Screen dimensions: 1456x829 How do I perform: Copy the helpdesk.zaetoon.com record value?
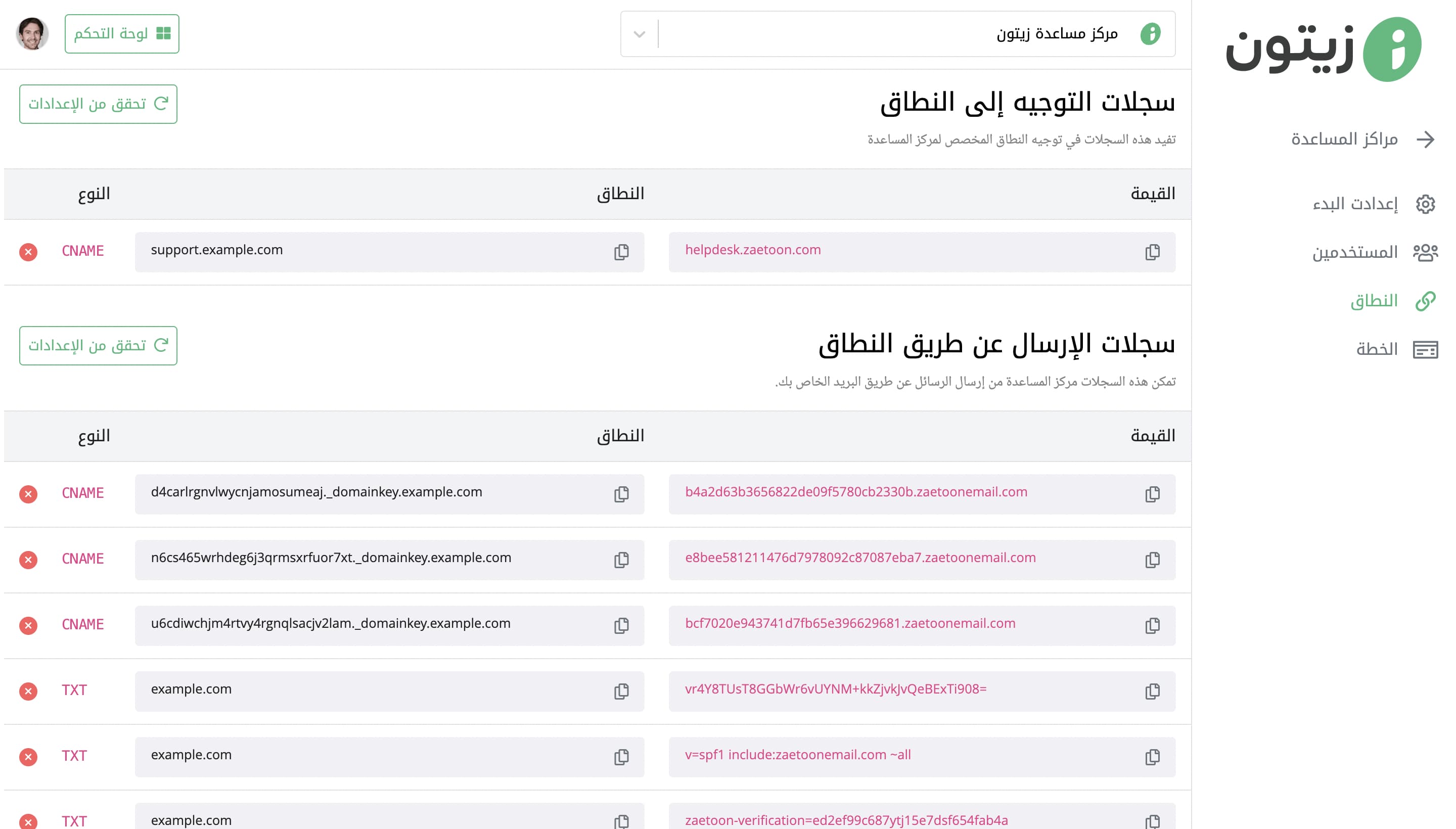click(x=1152, y=252)
